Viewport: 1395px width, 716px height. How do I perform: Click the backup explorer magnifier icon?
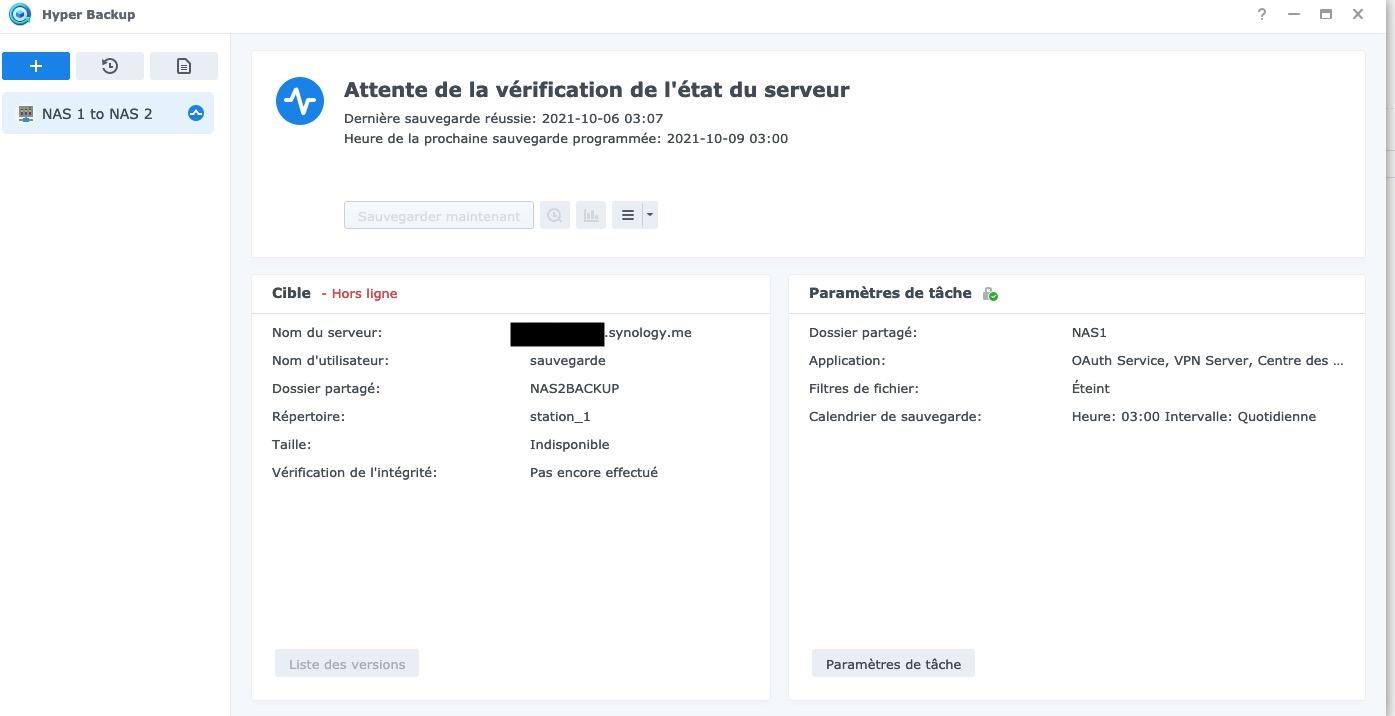point(555,215)
